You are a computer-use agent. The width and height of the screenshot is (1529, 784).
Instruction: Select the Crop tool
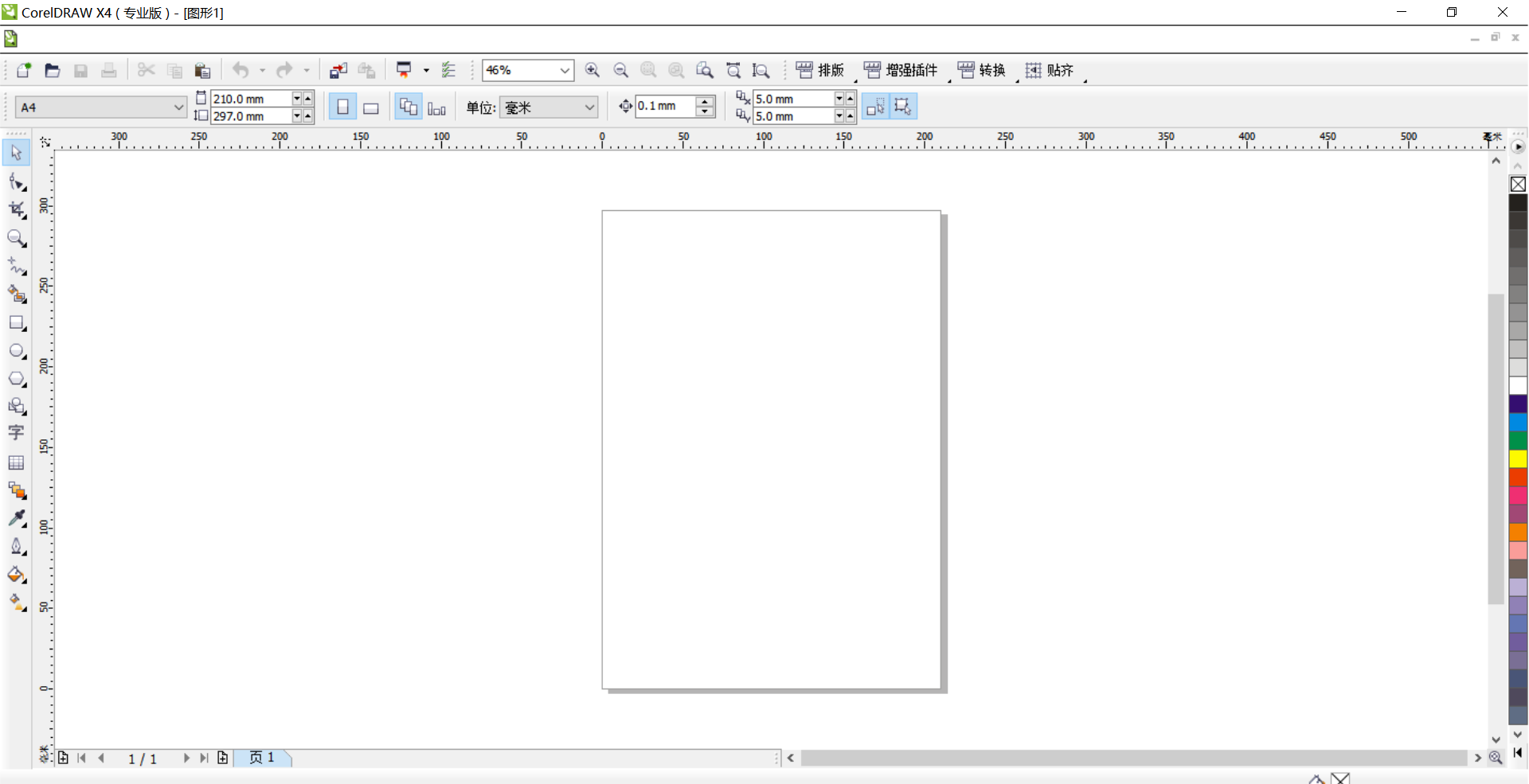pyautogui.click(x=17, y=210)
